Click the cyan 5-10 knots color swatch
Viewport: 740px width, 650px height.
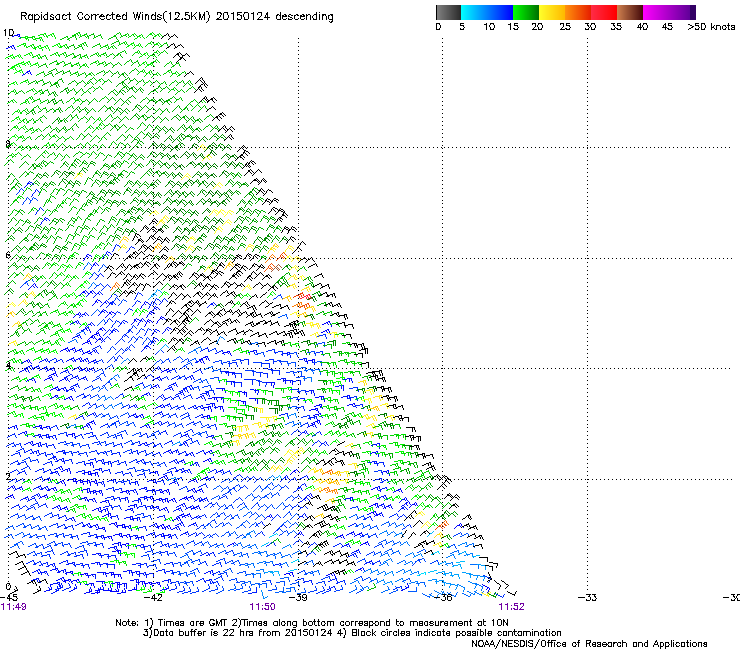pos(474,12)
